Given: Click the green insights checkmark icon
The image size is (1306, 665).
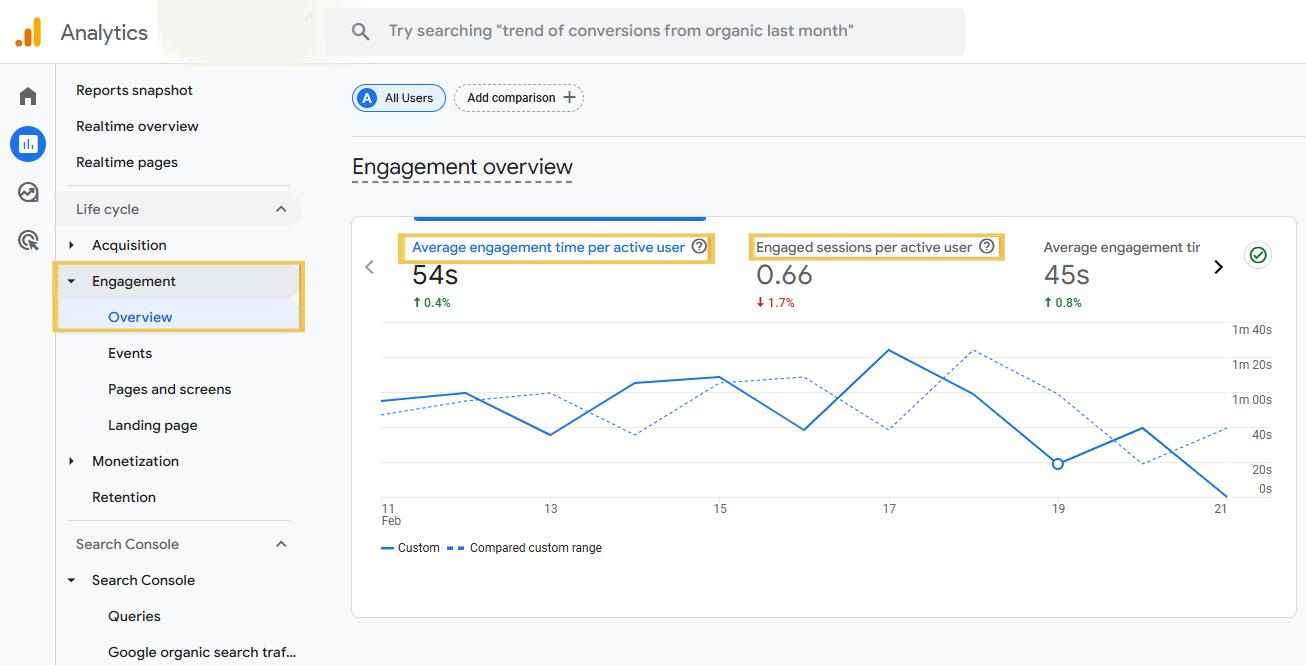Looking at the screenshot, I should coord(1258,255).
